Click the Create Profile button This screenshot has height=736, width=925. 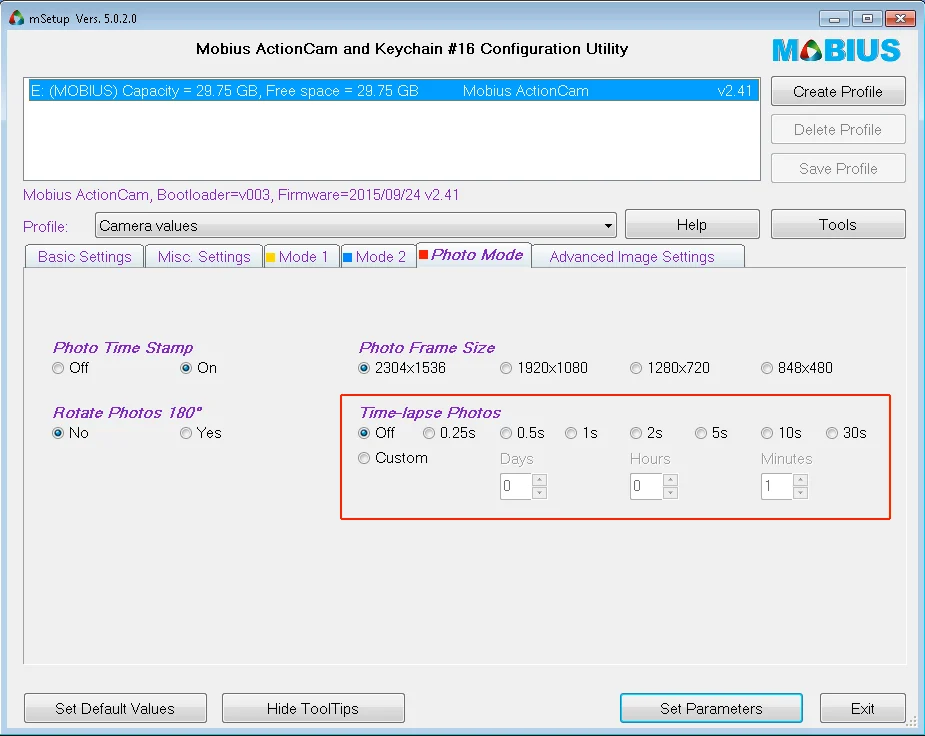tap(838, 91)
